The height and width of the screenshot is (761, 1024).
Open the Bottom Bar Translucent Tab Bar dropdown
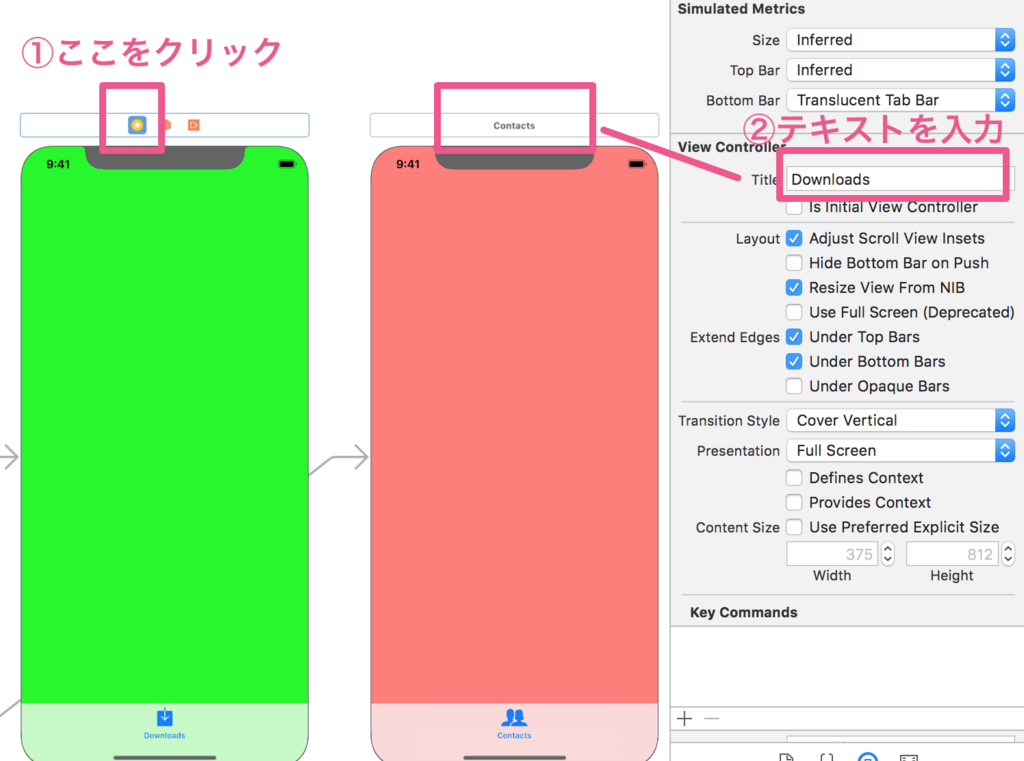pyautogui.click(x=901, y=100)
